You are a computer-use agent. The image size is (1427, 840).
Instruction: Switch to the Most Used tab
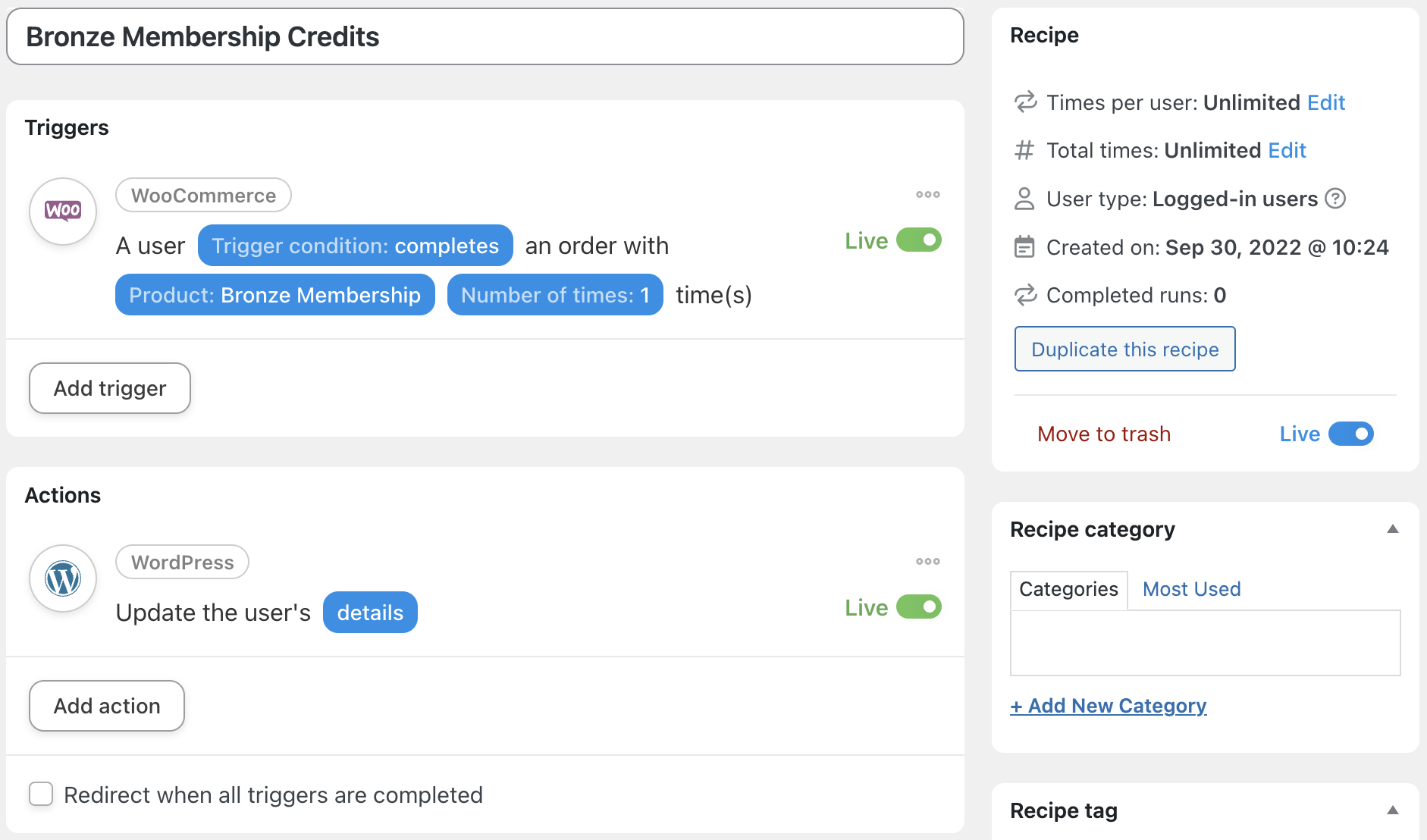coord(1191,590)
